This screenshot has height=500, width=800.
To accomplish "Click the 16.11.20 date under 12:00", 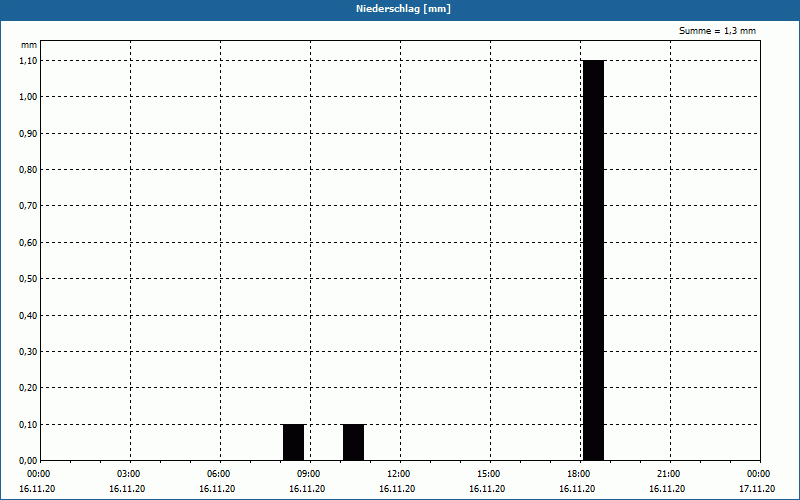I will [397, 489].
